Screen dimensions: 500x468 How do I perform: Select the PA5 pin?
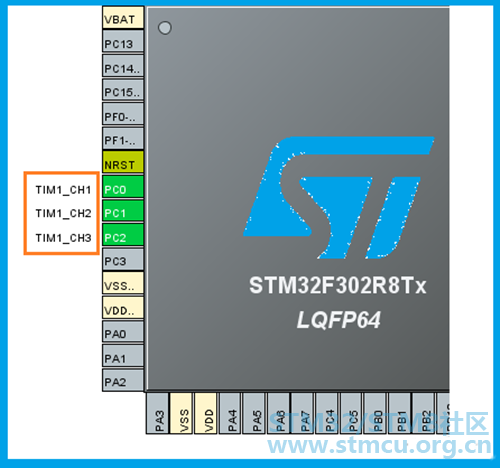[x=254, y=413]
